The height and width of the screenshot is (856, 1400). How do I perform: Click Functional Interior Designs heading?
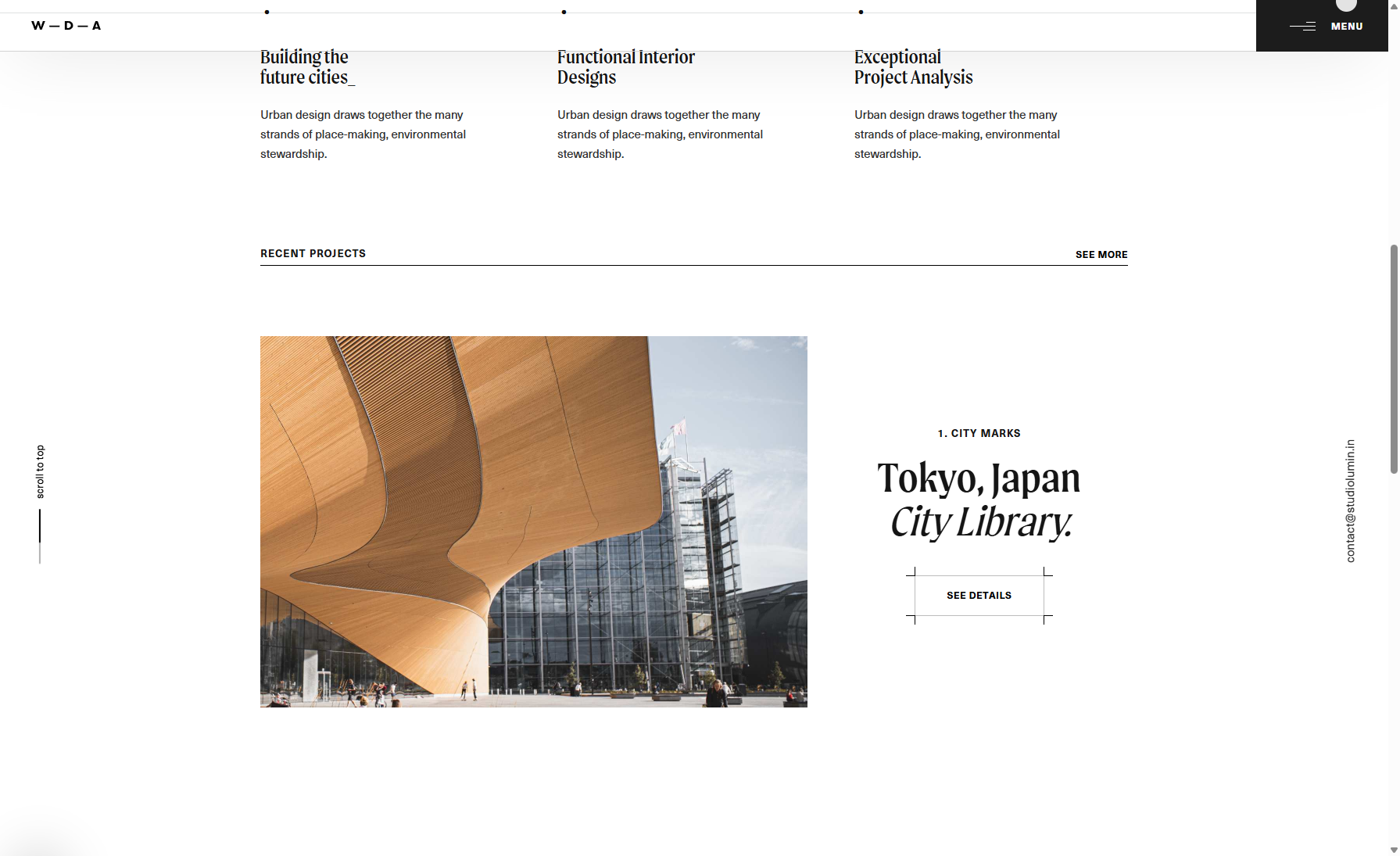(626, 67)
